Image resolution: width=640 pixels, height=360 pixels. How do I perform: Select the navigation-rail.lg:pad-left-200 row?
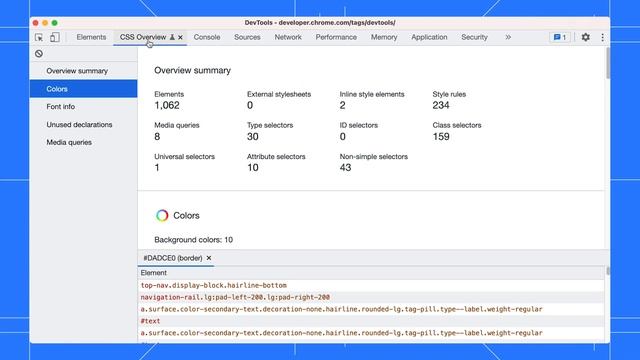click(x=371, y=297)
